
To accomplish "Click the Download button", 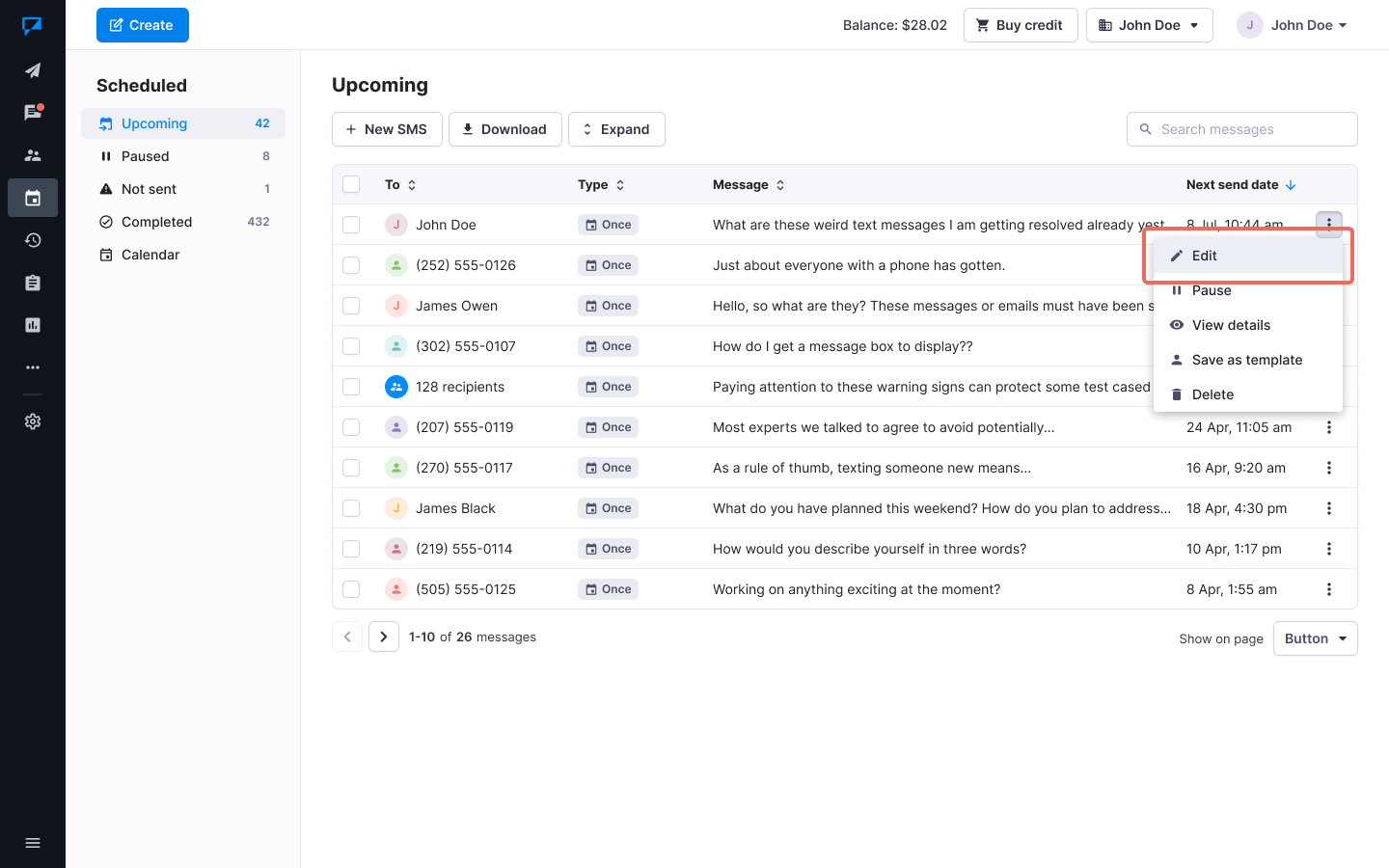I will pos(504,129).
